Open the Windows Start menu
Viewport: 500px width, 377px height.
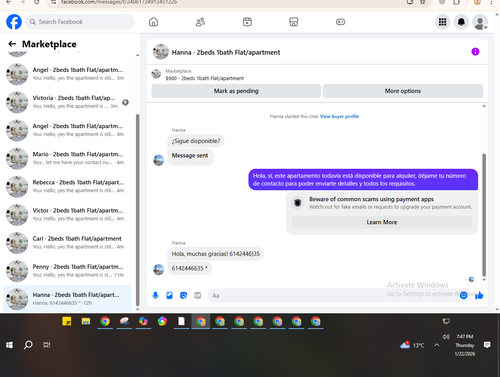(x=9, y=345)
